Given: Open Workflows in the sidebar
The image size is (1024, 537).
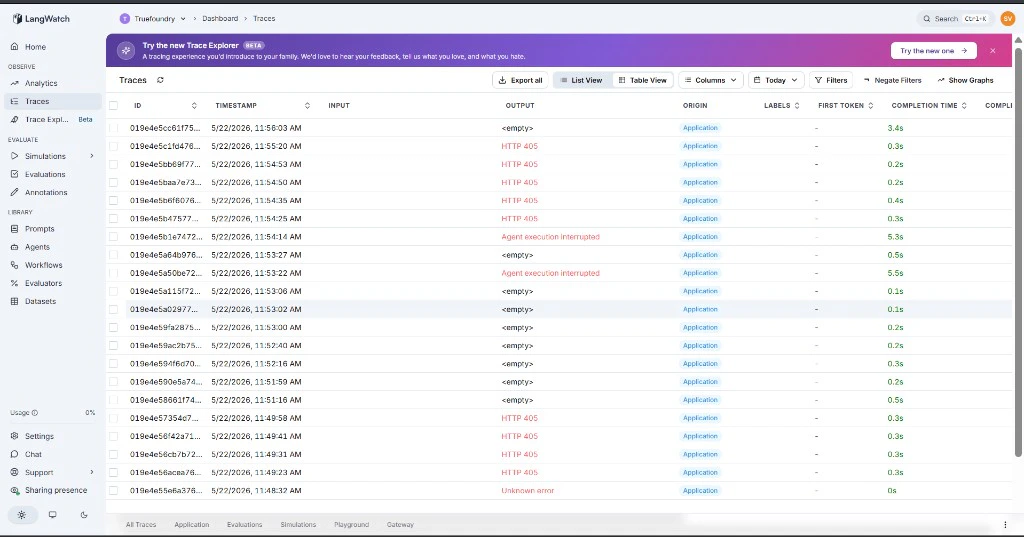Looking at the screenshot, I should [43, 265].
